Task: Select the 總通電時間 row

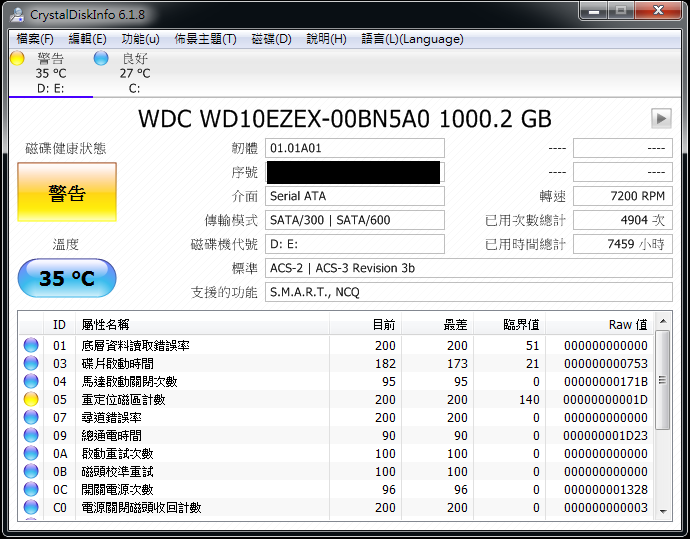Action: tap(337, 436)
